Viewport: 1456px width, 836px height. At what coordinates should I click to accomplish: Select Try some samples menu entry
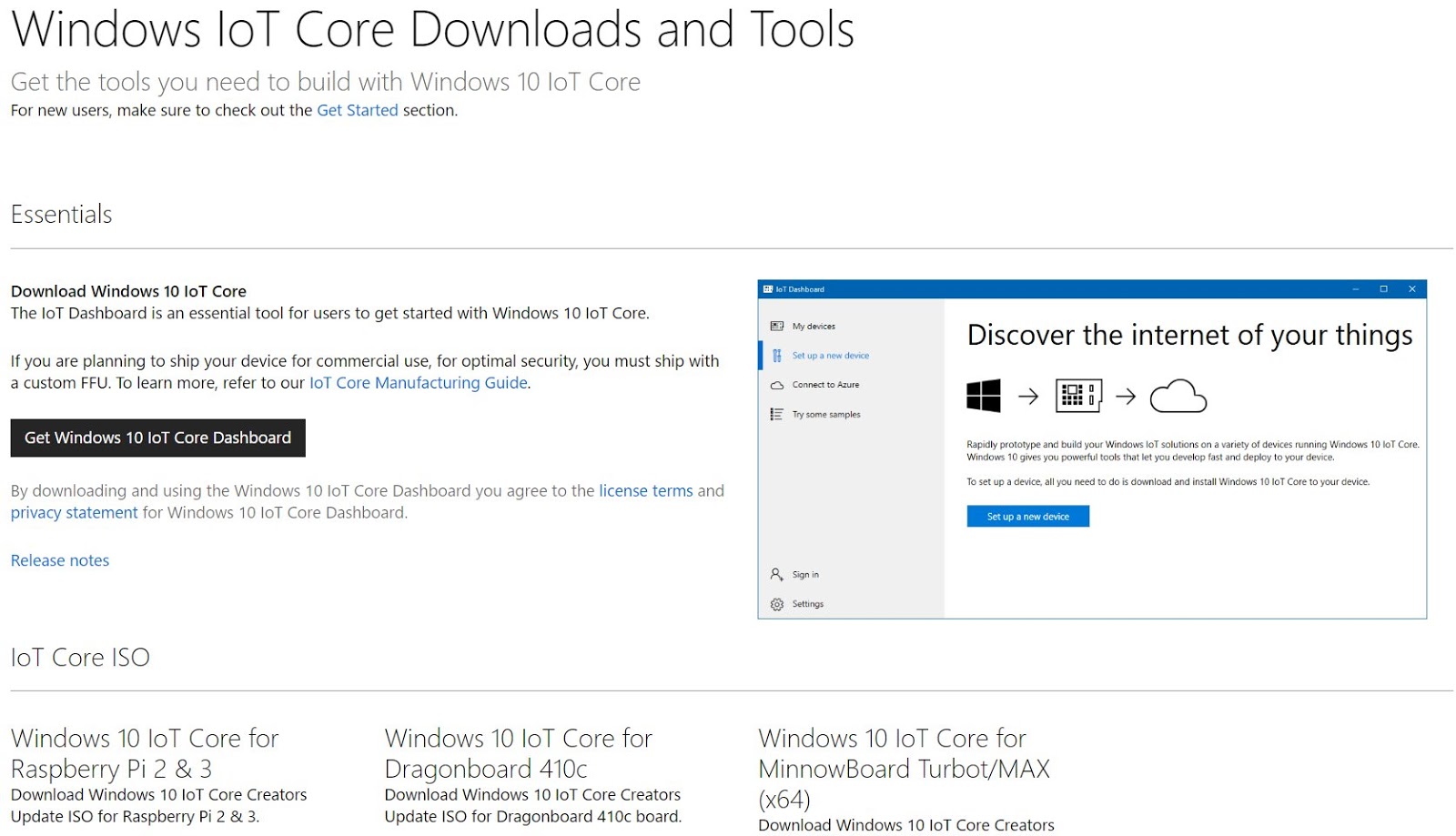tap(826, 414)
